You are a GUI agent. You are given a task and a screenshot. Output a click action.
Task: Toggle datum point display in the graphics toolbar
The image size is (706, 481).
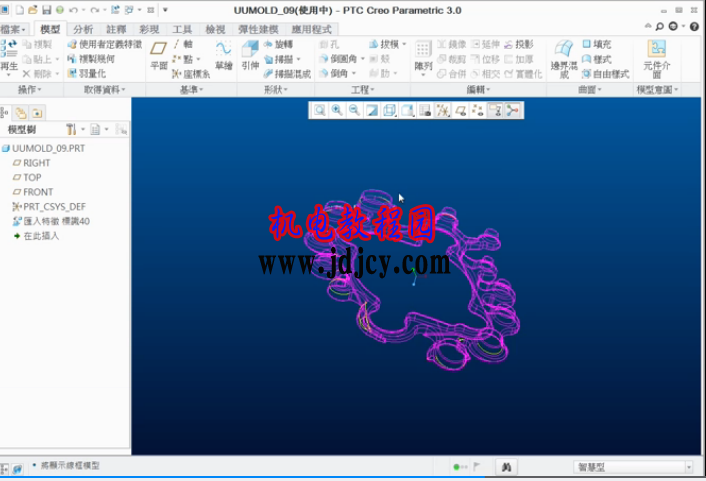pyautogui.click(x=478, y=110)
